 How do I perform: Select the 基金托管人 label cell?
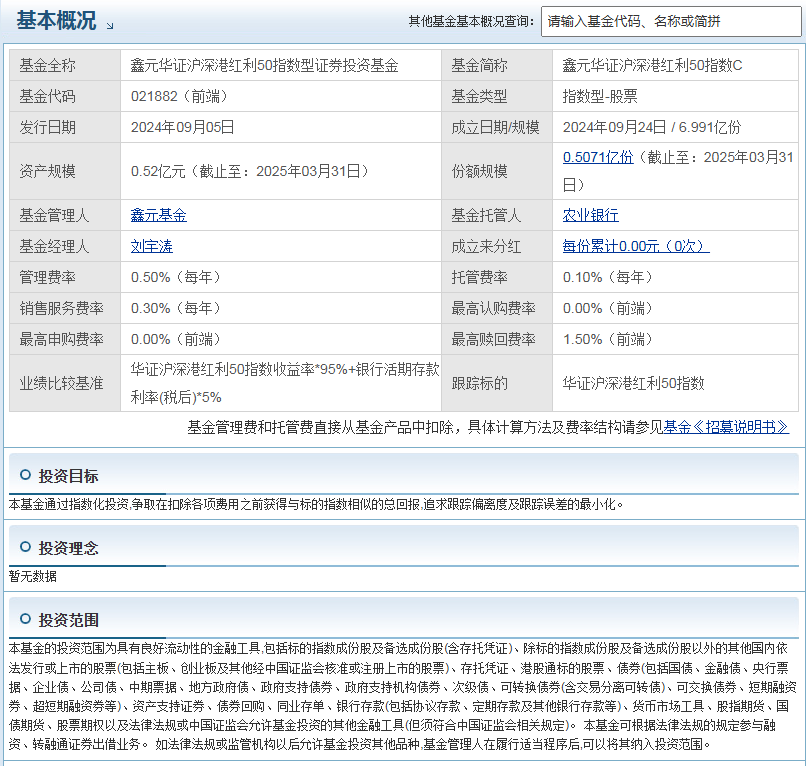click(x=497, y=215)
